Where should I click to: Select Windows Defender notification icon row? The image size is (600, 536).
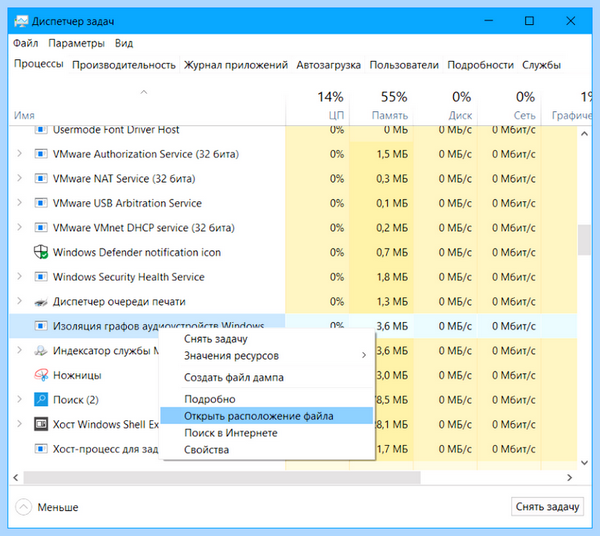click(x=293, y=252)
